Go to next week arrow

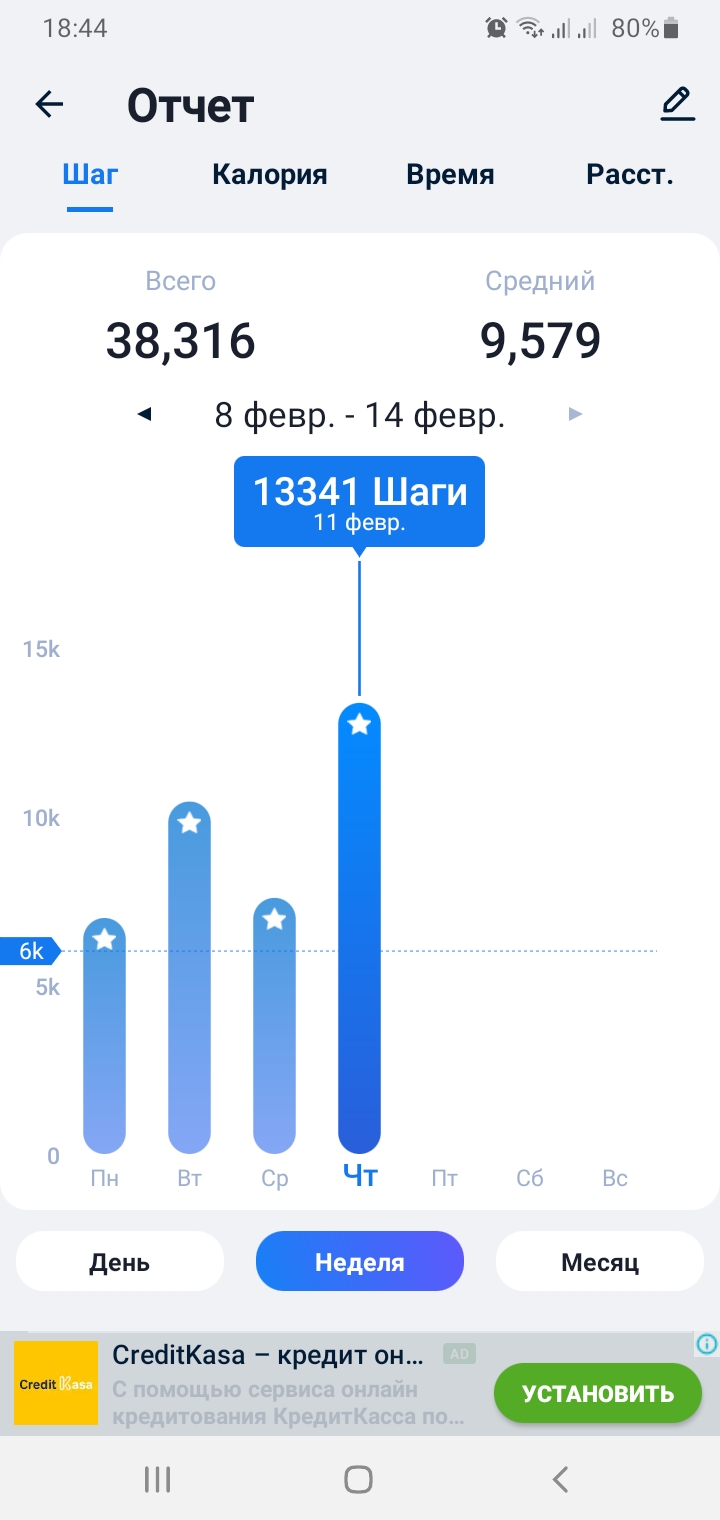(575, 414)
